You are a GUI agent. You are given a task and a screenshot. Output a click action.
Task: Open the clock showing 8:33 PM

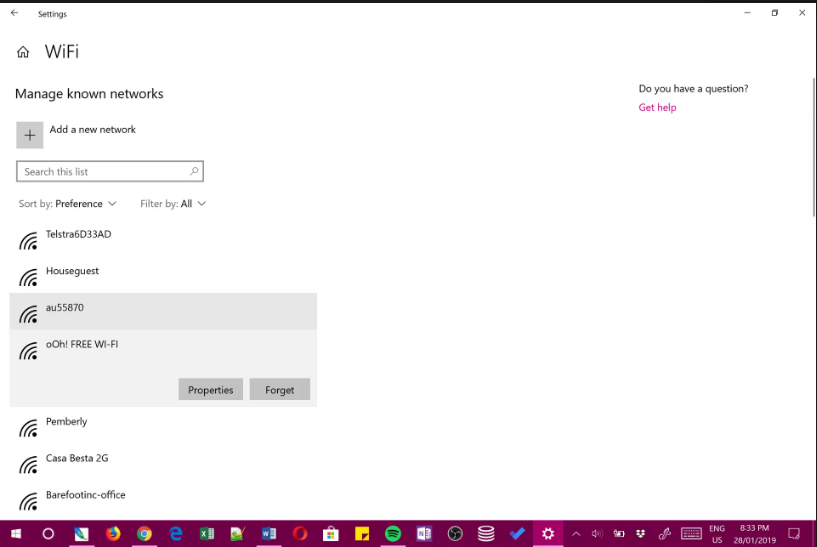(x=754, y=534)
